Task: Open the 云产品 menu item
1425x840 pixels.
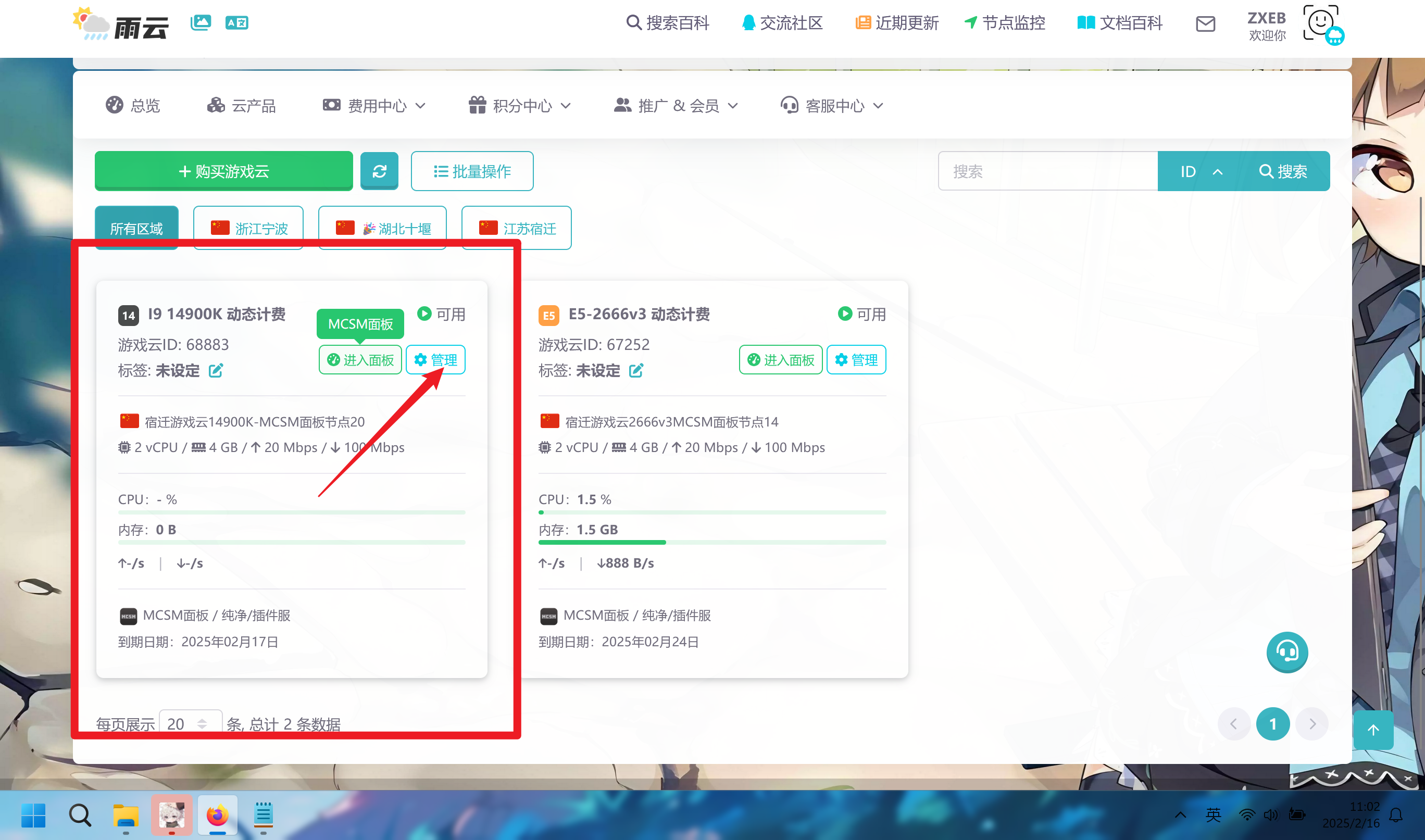Action: tap(242, 105)
